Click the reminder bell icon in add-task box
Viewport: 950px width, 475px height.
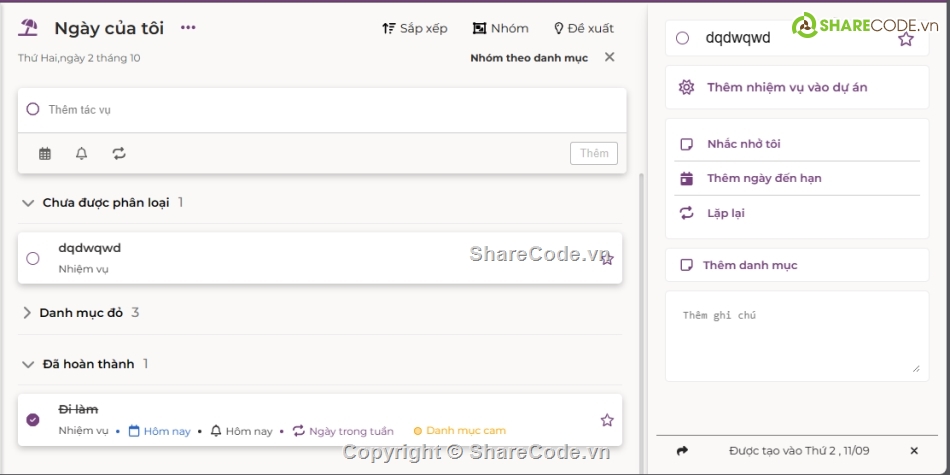coord(82,153)
